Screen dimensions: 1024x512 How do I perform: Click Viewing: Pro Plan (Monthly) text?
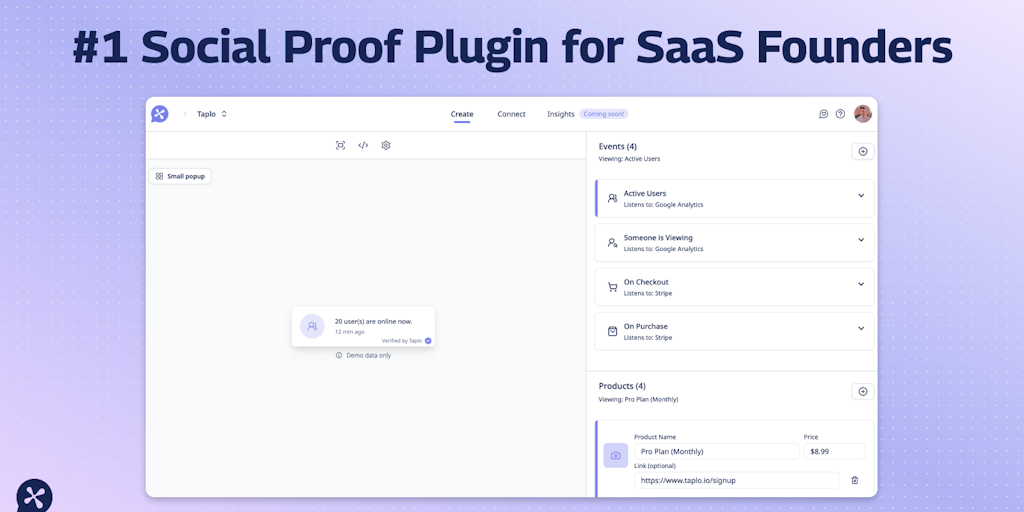point(638,399)
